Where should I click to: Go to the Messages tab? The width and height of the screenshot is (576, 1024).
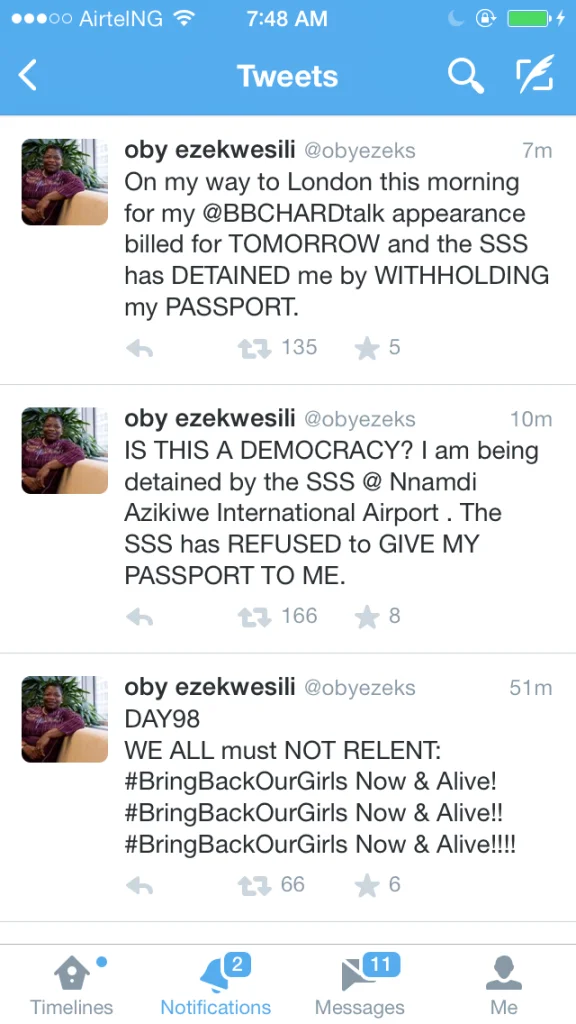[x=360, y=985]
